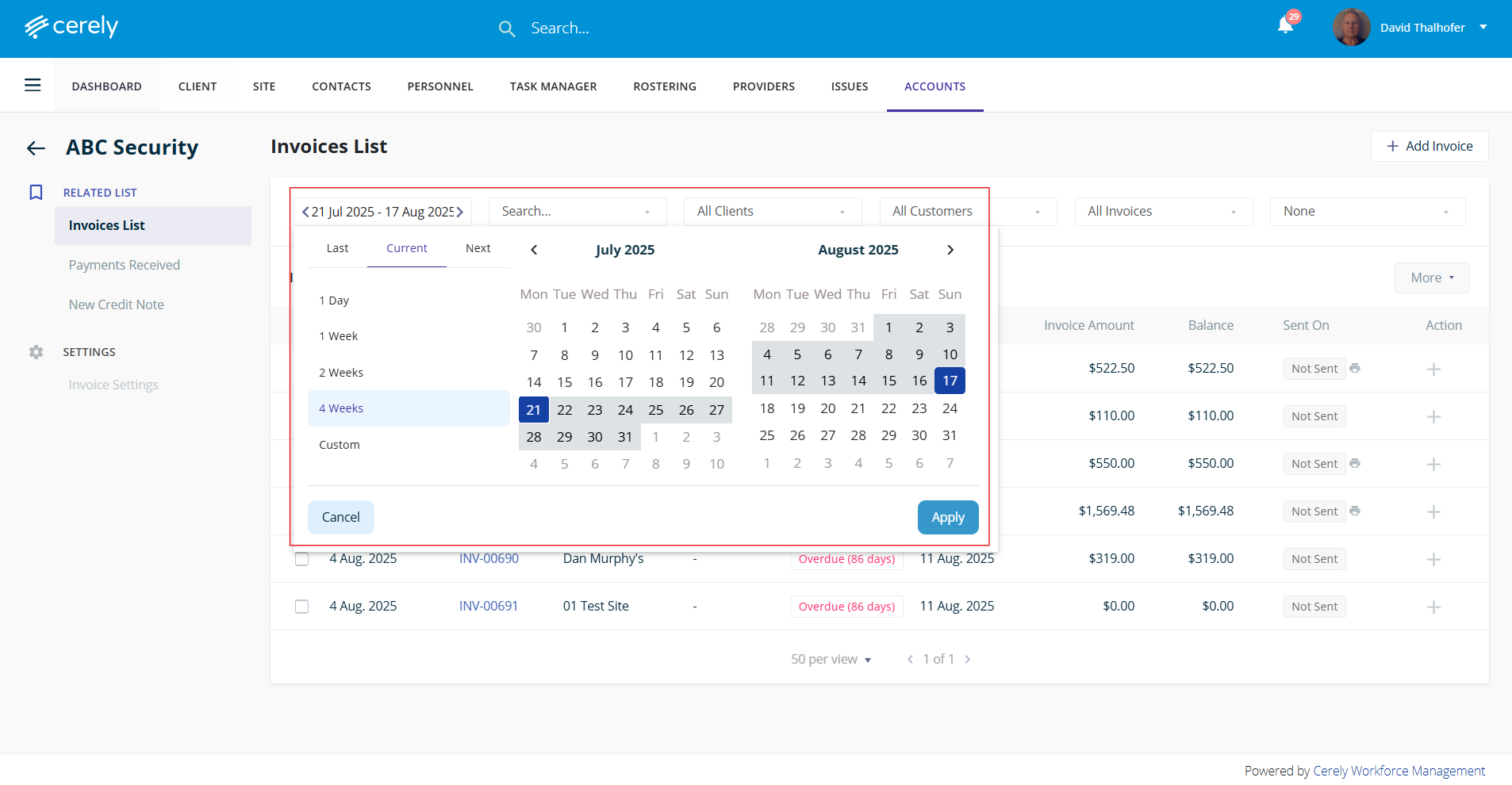Viewport: 1512px width, 785px height.
Task: Choose the 2 Weeks range option
Action: 409,373
